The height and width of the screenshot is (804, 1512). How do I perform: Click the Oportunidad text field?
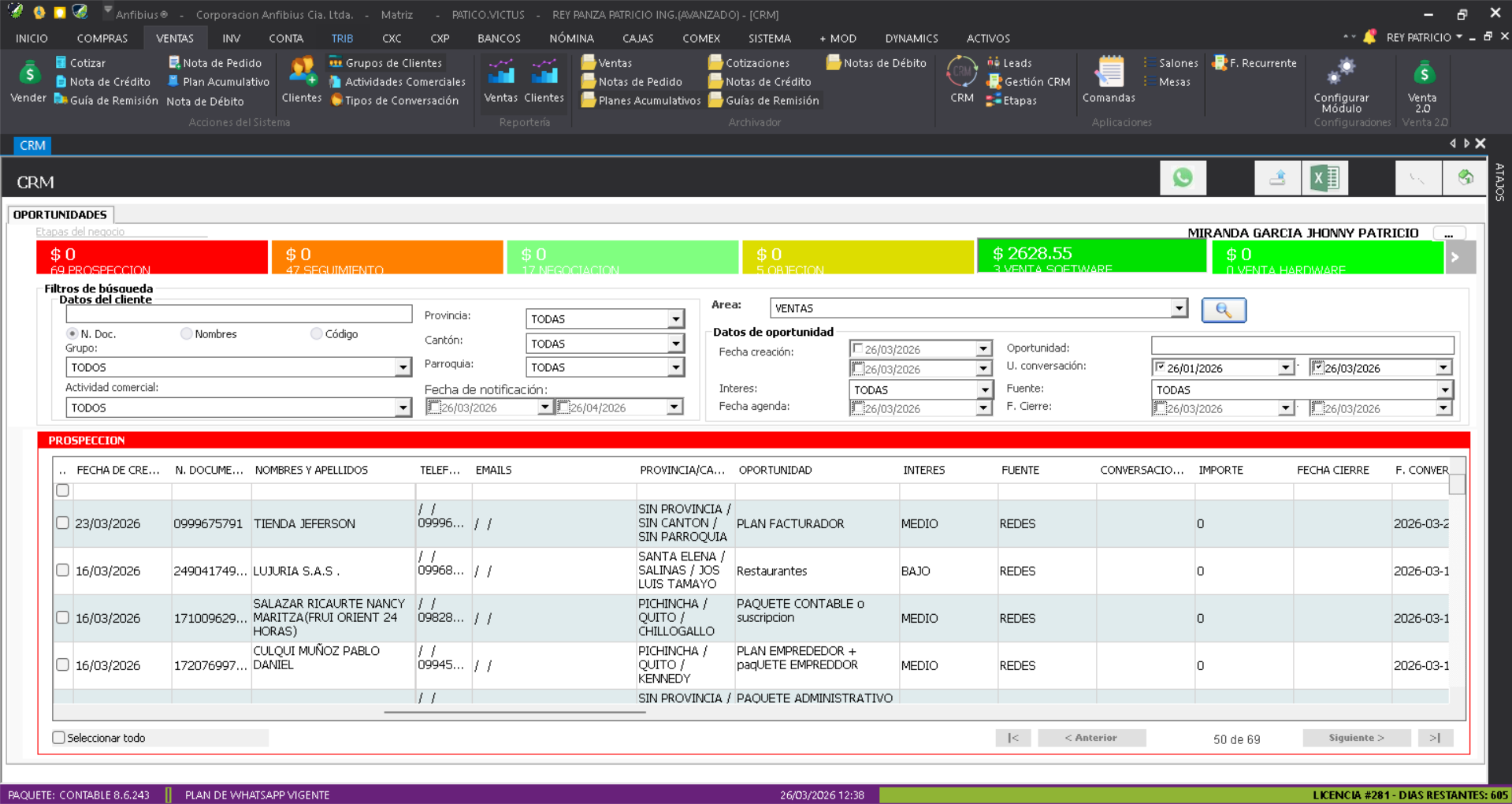(1302, 346)
